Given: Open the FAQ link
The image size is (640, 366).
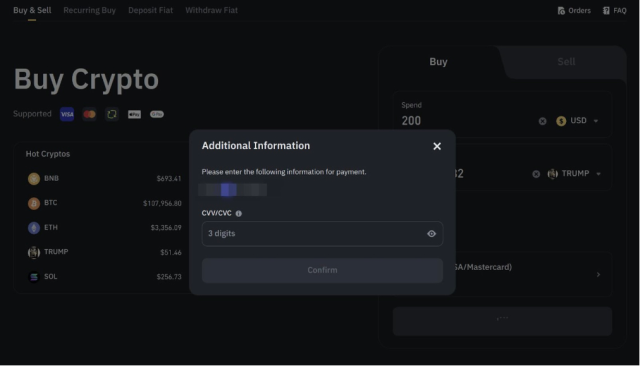Looking at the screenshot, I should 614,11.
